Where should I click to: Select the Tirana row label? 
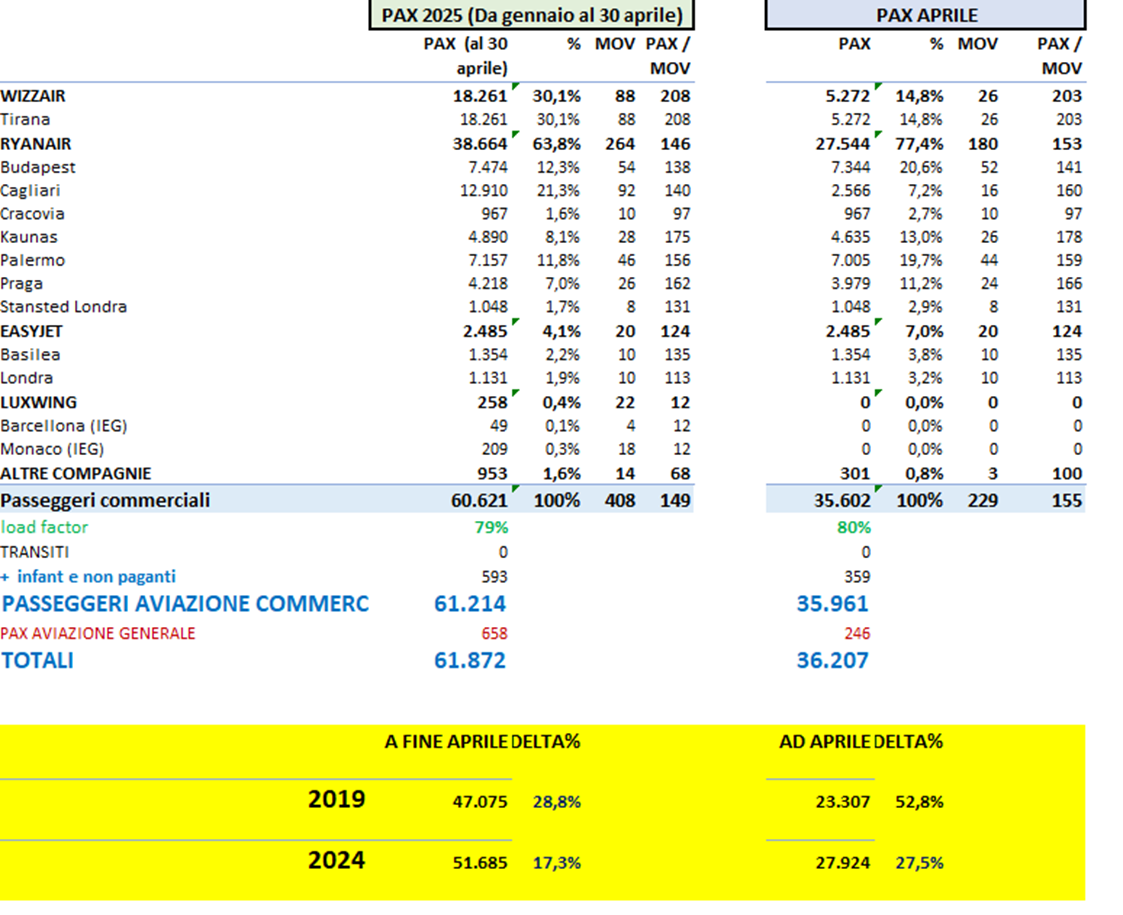[x=25, y=120]
